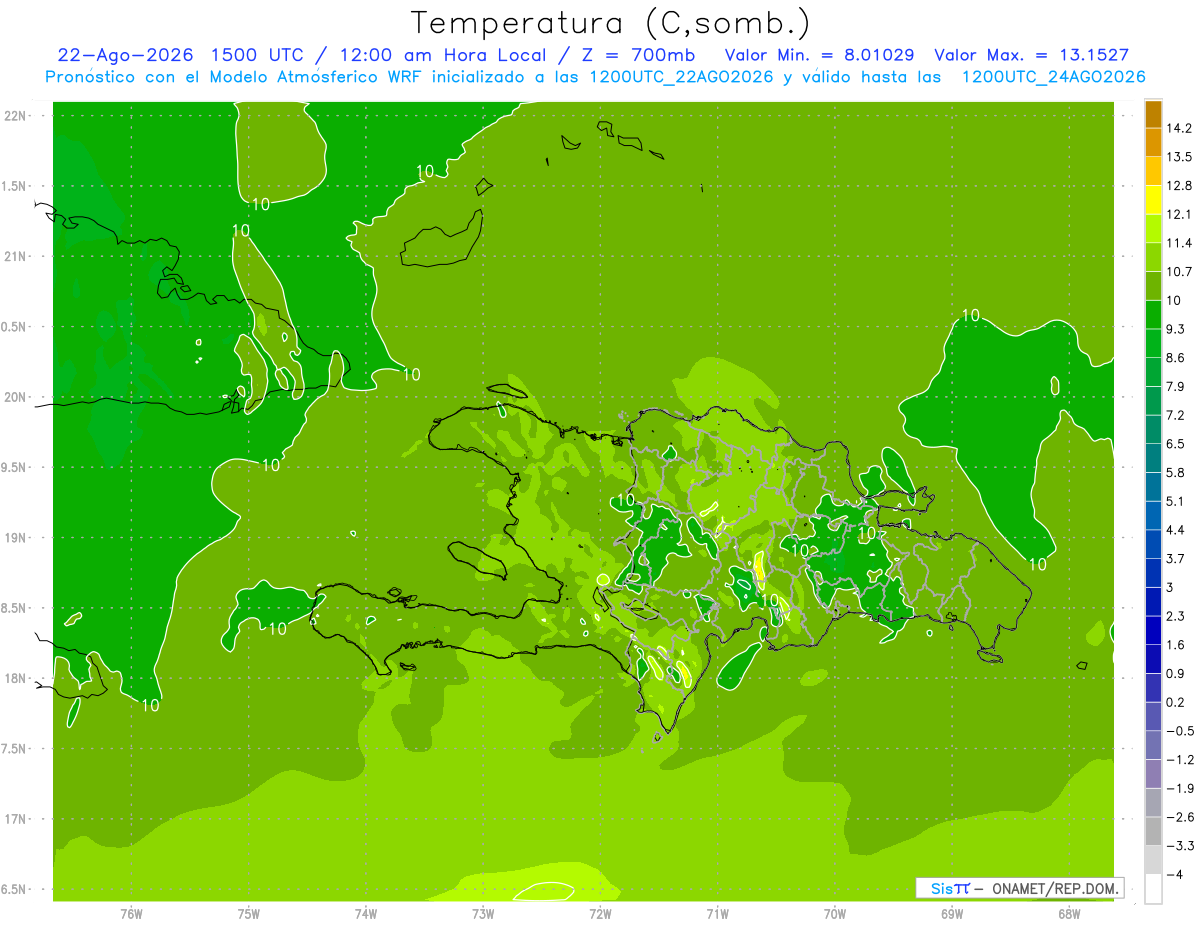Click the "19N" latitude axis label
Screen dimensions: 1200x927
tap(15, 538)
